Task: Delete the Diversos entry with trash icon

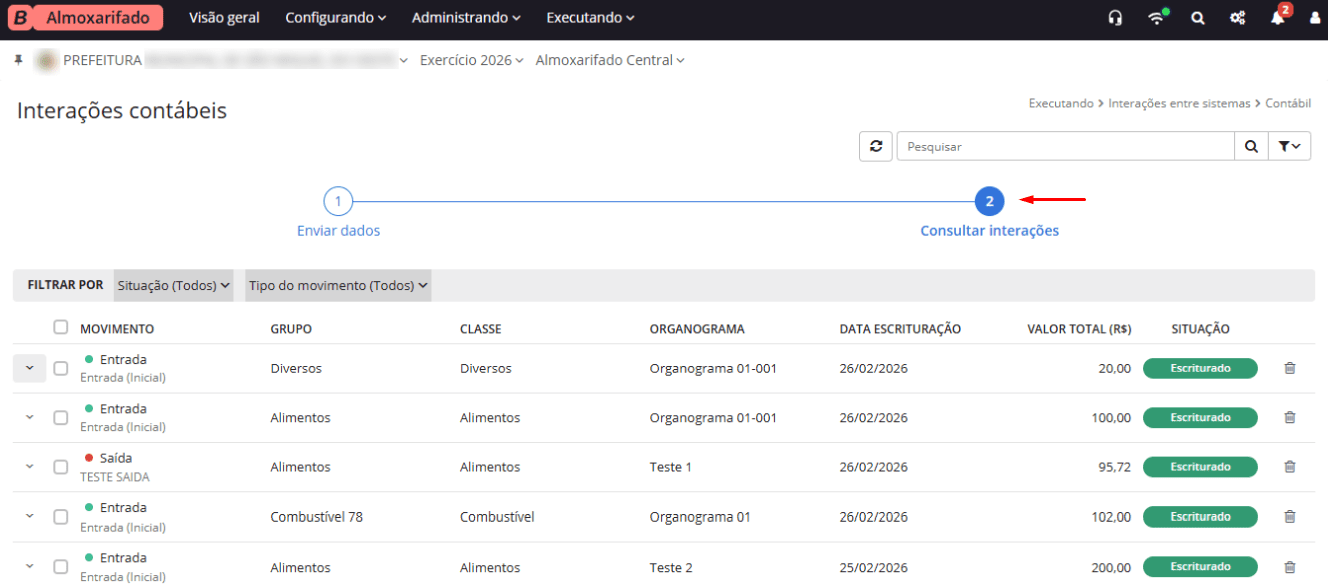Action: click(x=1289, y=368)
